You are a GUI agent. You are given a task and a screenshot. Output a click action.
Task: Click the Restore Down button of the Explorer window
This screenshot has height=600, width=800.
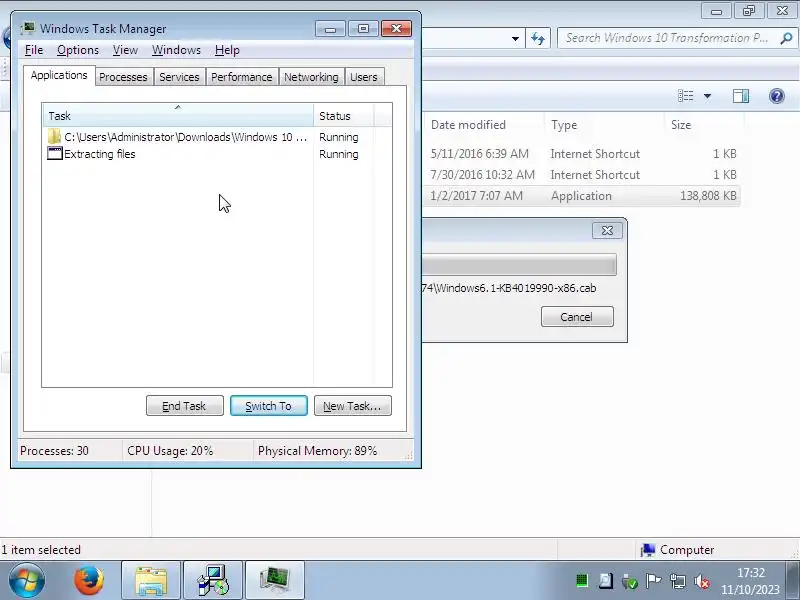point(749,10)
